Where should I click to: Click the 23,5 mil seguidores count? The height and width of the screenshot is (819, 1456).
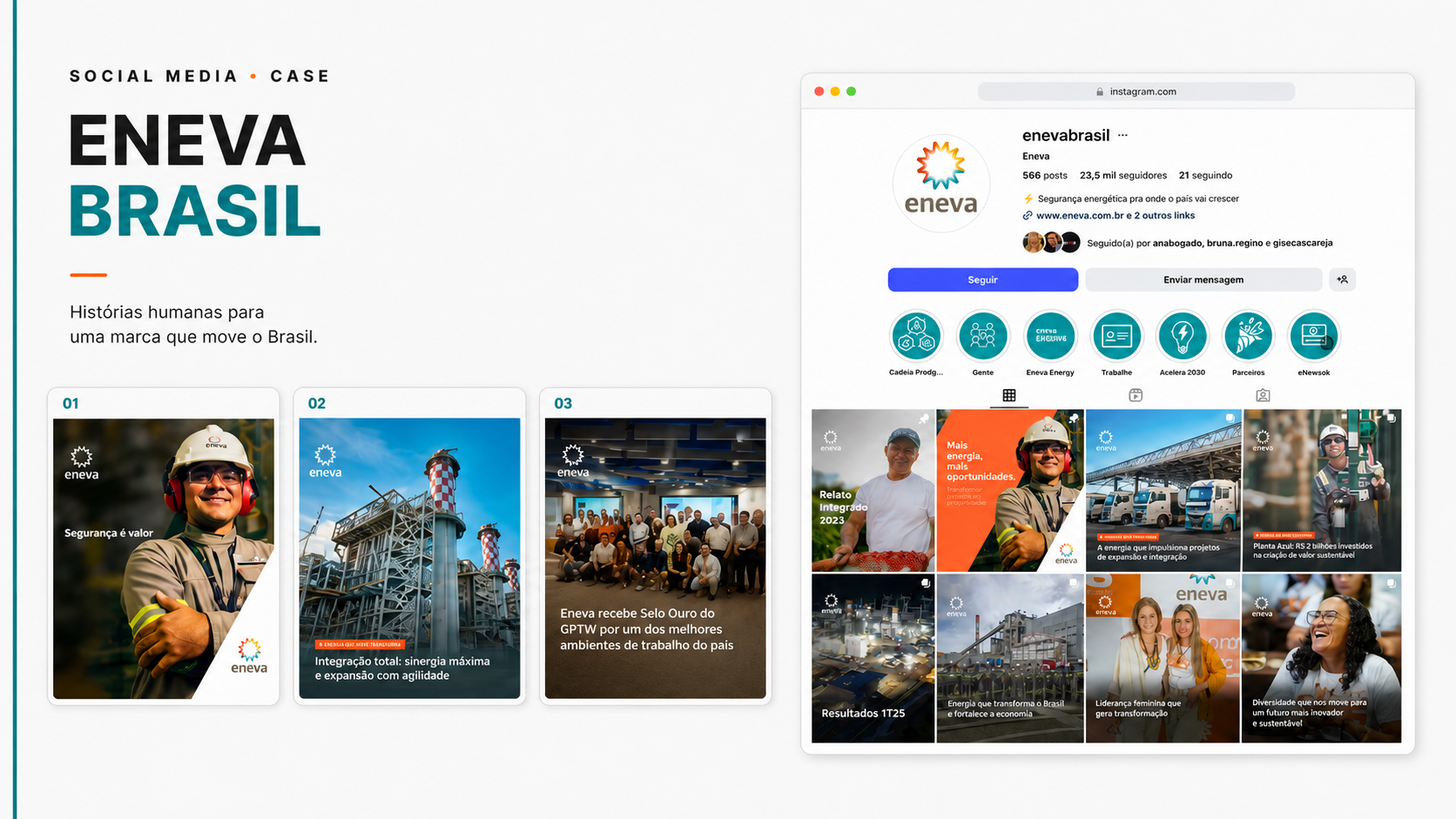(1123, 175)
